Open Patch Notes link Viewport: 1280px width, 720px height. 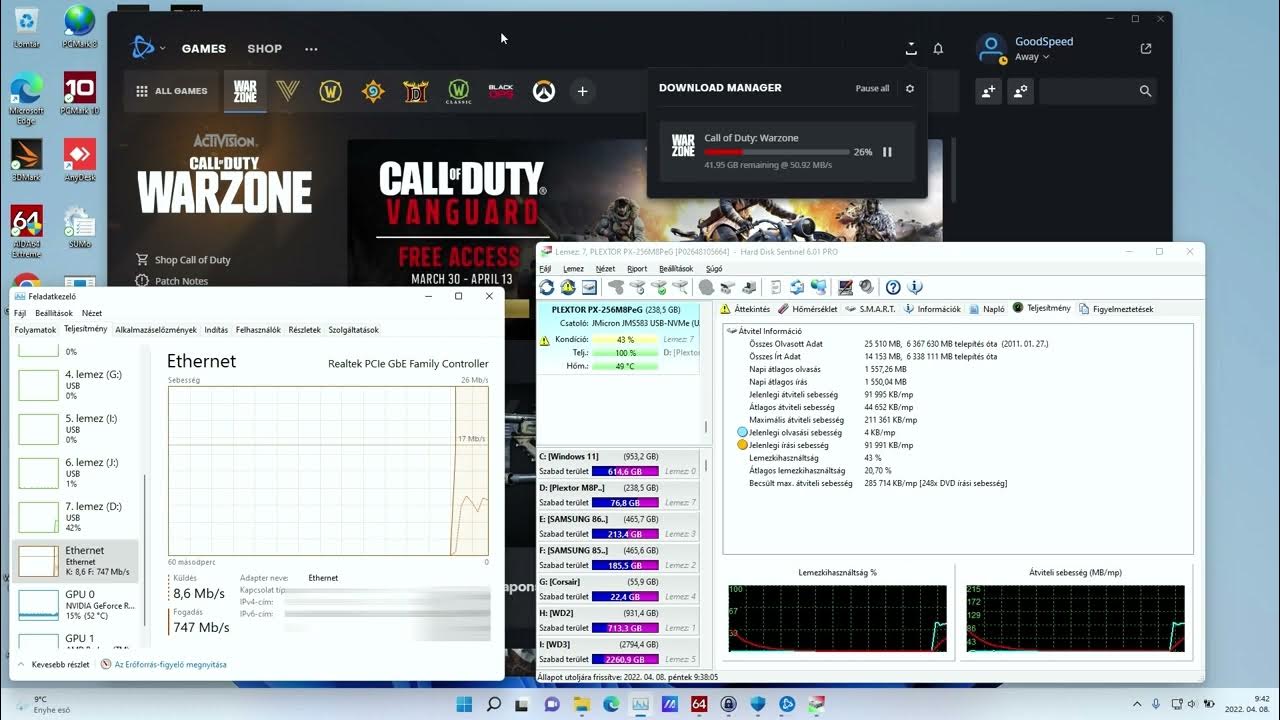[172, 281]
